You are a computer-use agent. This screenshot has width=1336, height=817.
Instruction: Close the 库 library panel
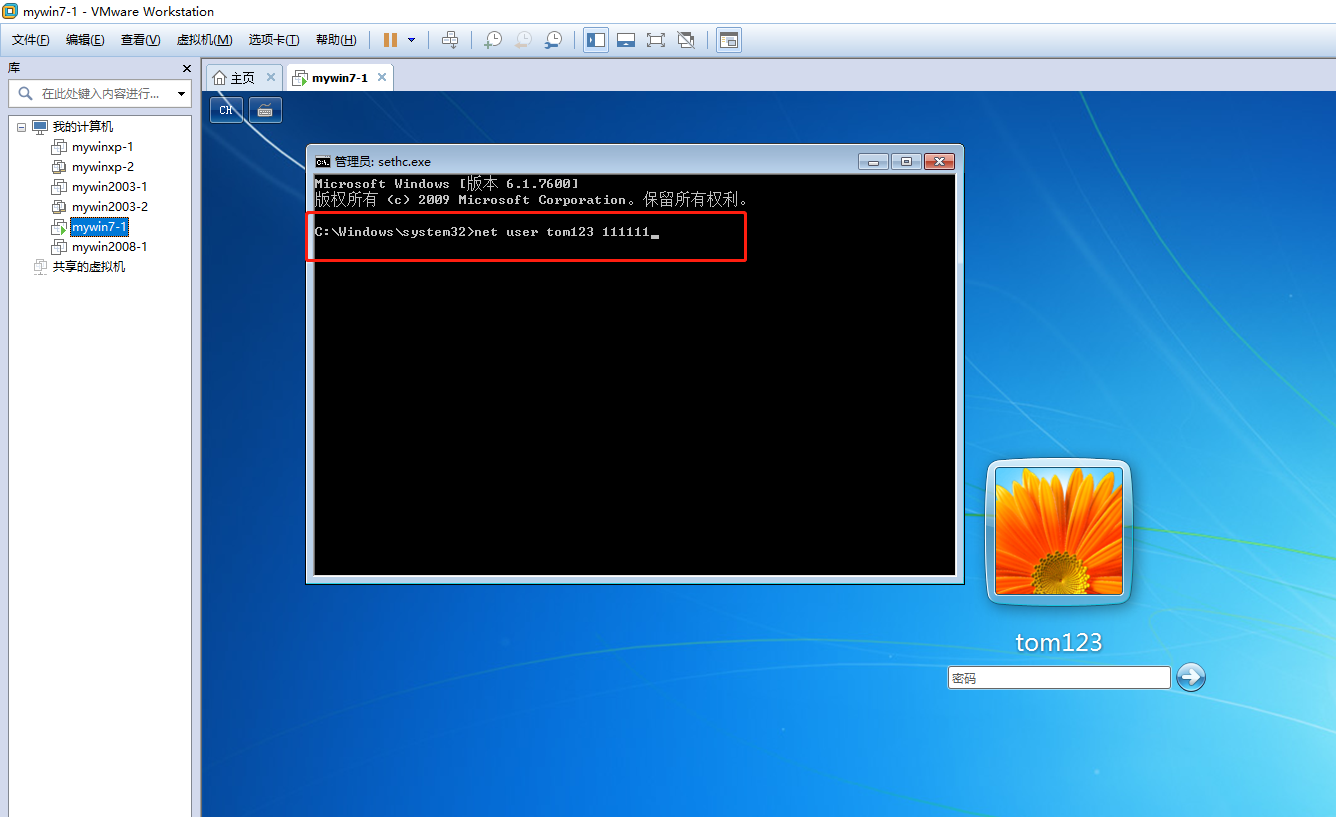[x=186, y=68]
